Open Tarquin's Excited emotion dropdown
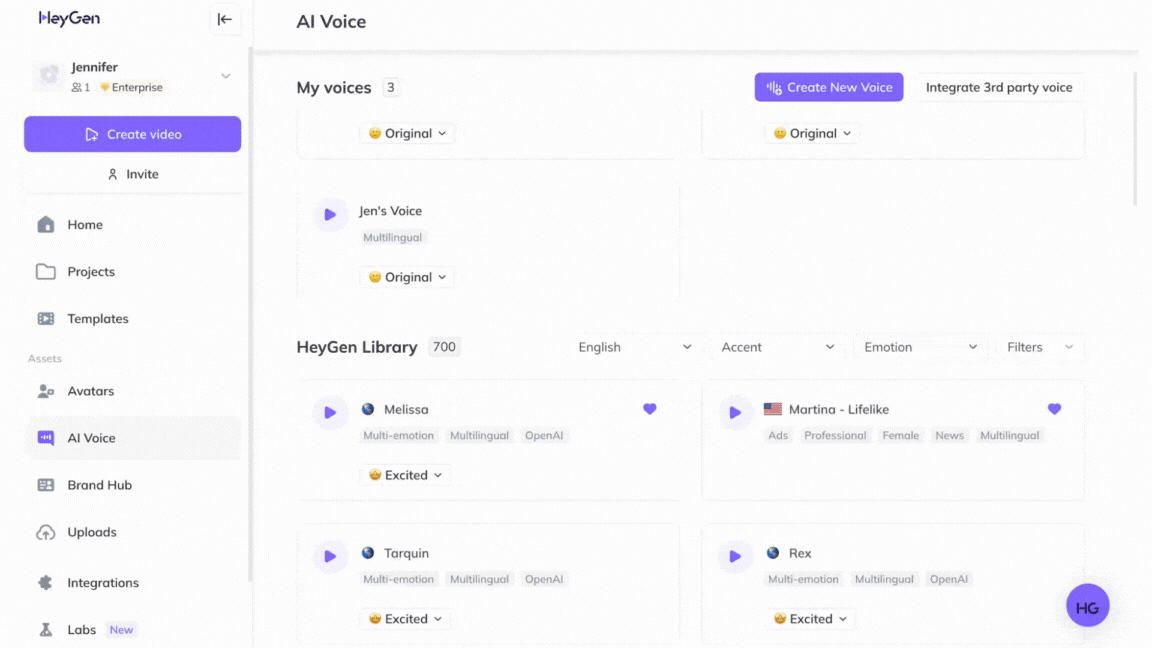This screenshot has height=648, width=1152. pyautogui.click(x=406, y=619)
